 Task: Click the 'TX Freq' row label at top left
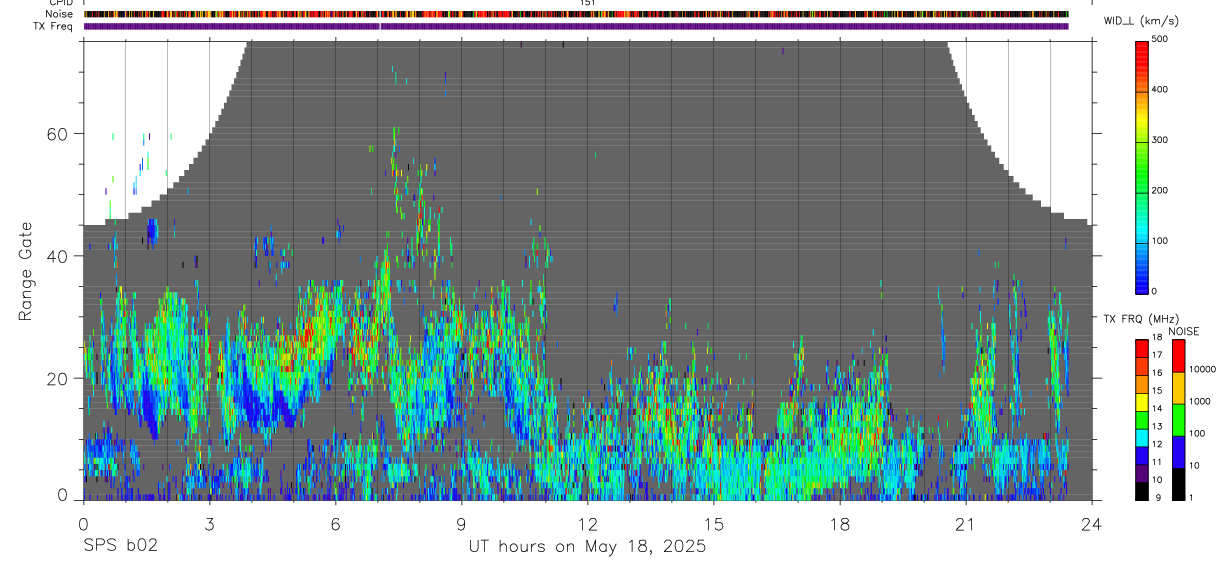pos(54,26)
